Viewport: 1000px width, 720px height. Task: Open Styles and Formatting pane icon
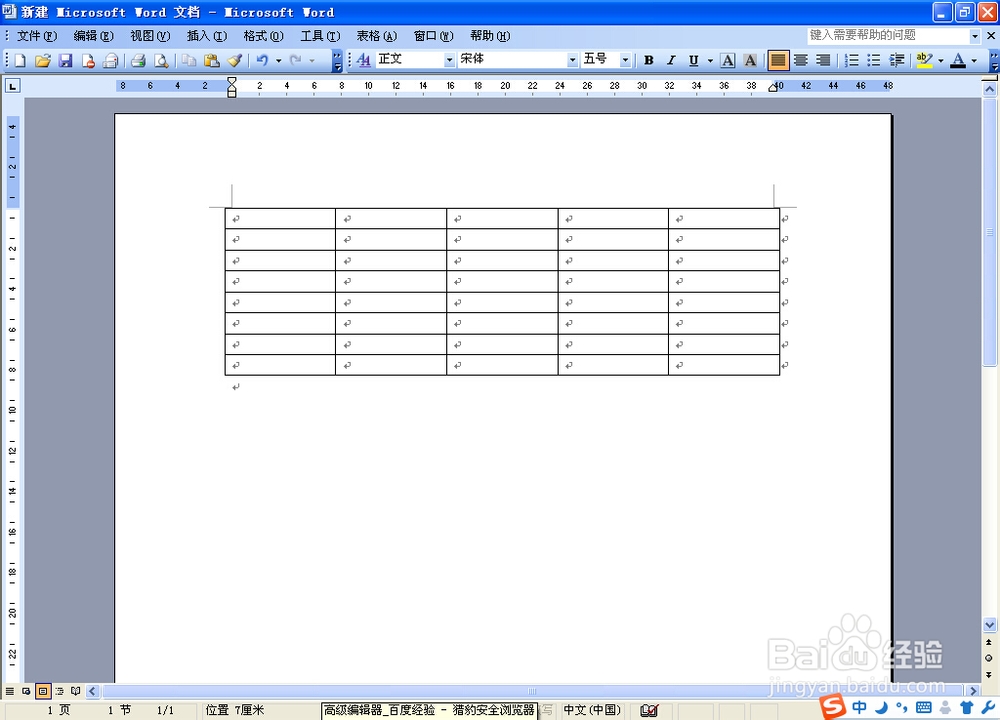coord(364,61)
